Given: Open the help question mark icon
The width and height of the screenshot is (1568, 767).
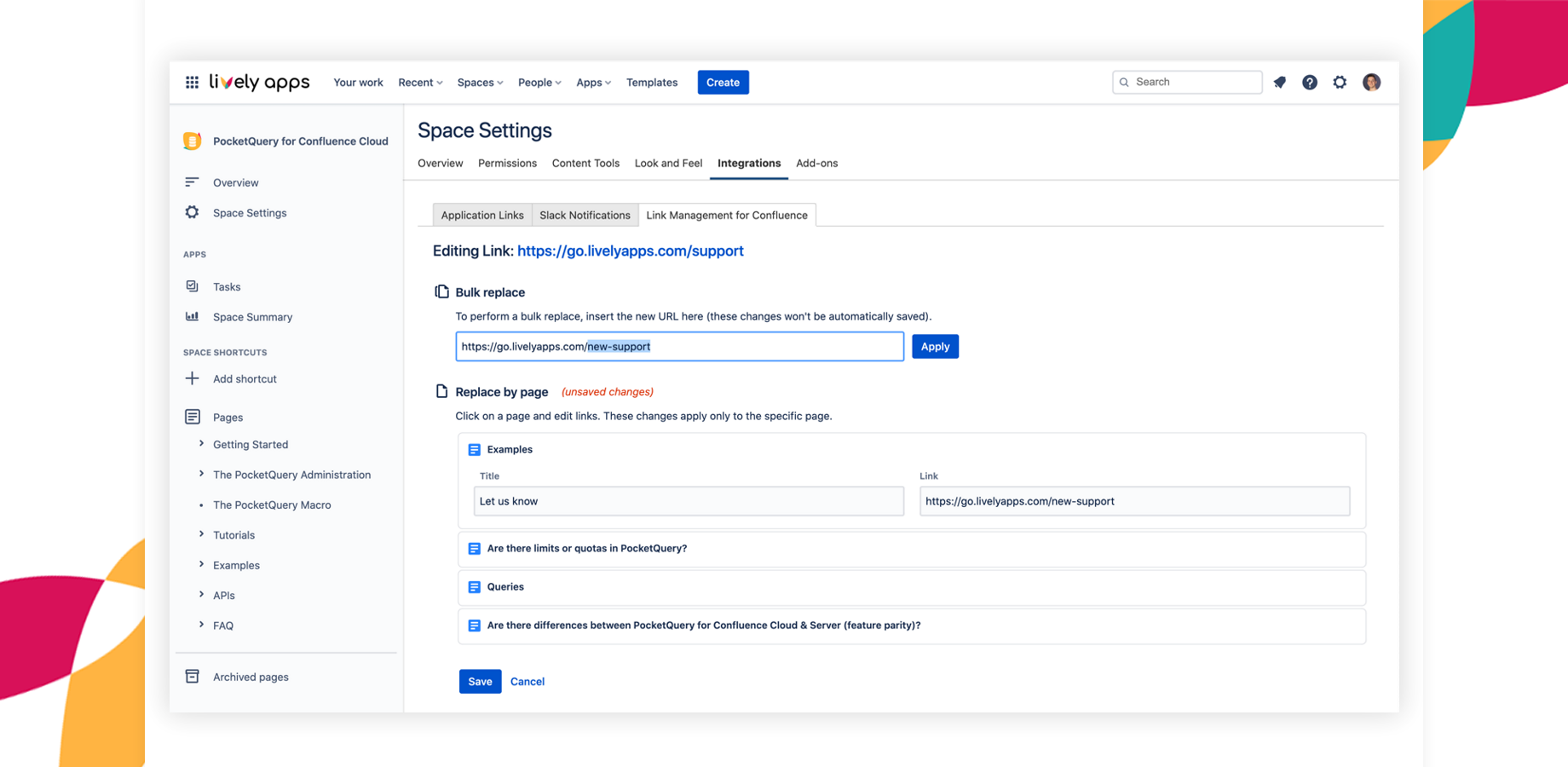Looking at the screenshot, I should tap(1310, 82).
